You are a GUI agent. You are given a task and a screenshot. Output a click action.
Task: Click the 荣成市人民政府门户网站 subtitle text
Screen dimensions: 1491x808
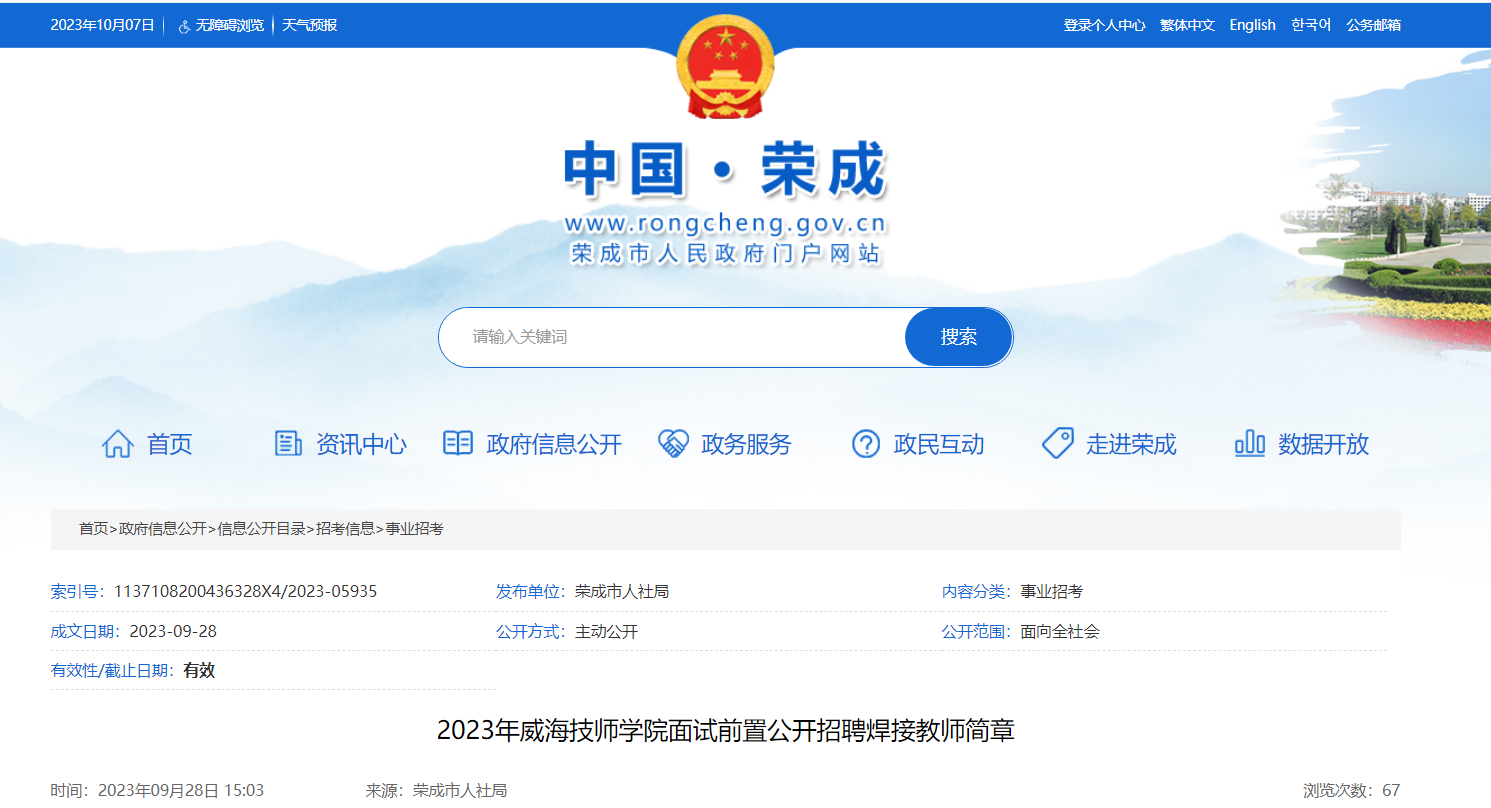click(x=725, y=253)
